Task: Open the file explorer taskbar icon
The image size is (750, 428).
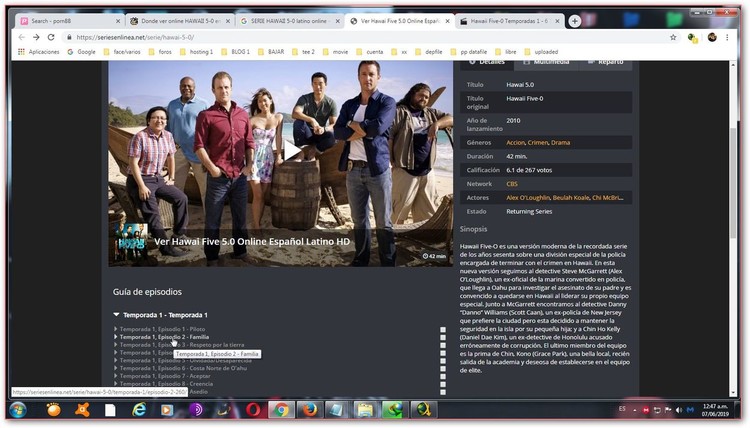Action: point(365,410)
